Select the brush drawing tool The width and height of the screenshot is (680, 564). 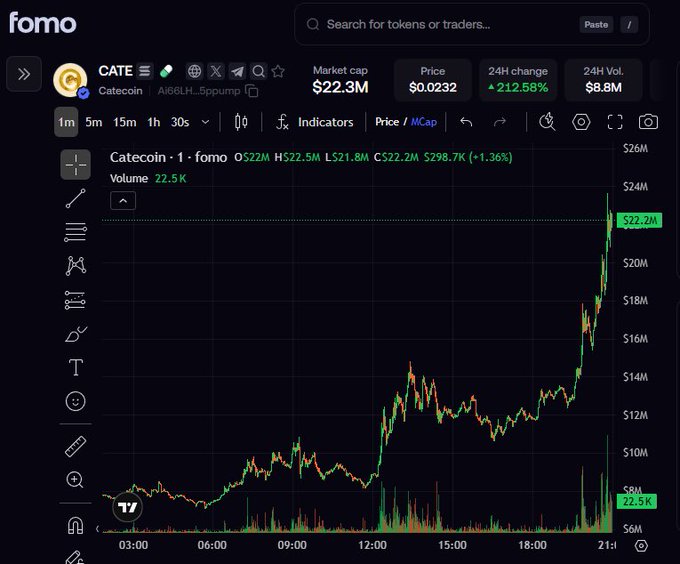(76, 334)
